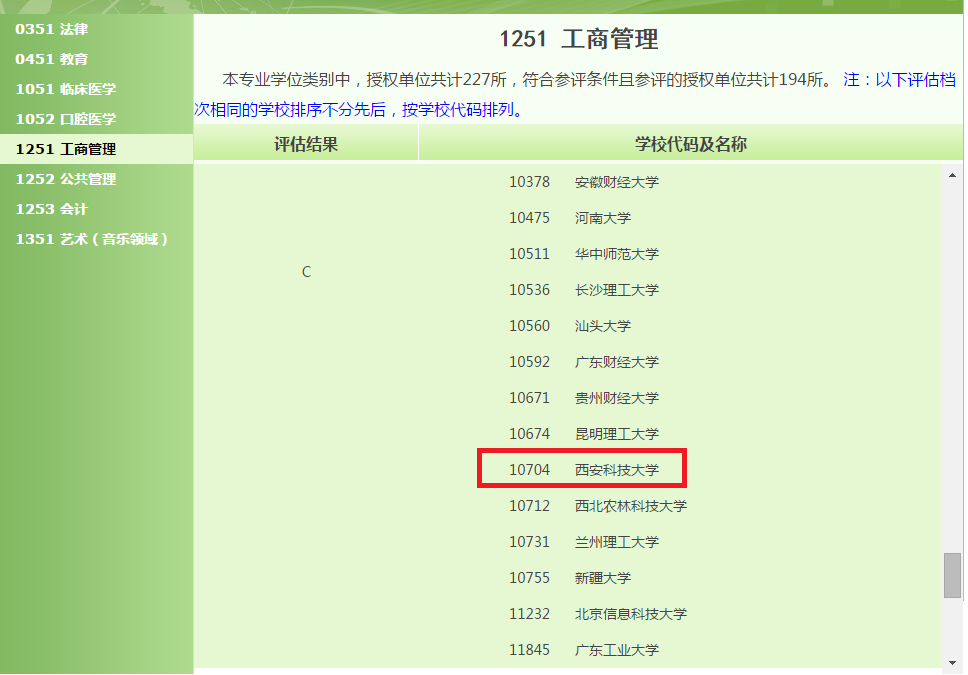The width and height of the screenshot is (968, 675).
Task: Select 0451 教育 in the sidebar
Action: coord(52,59)
